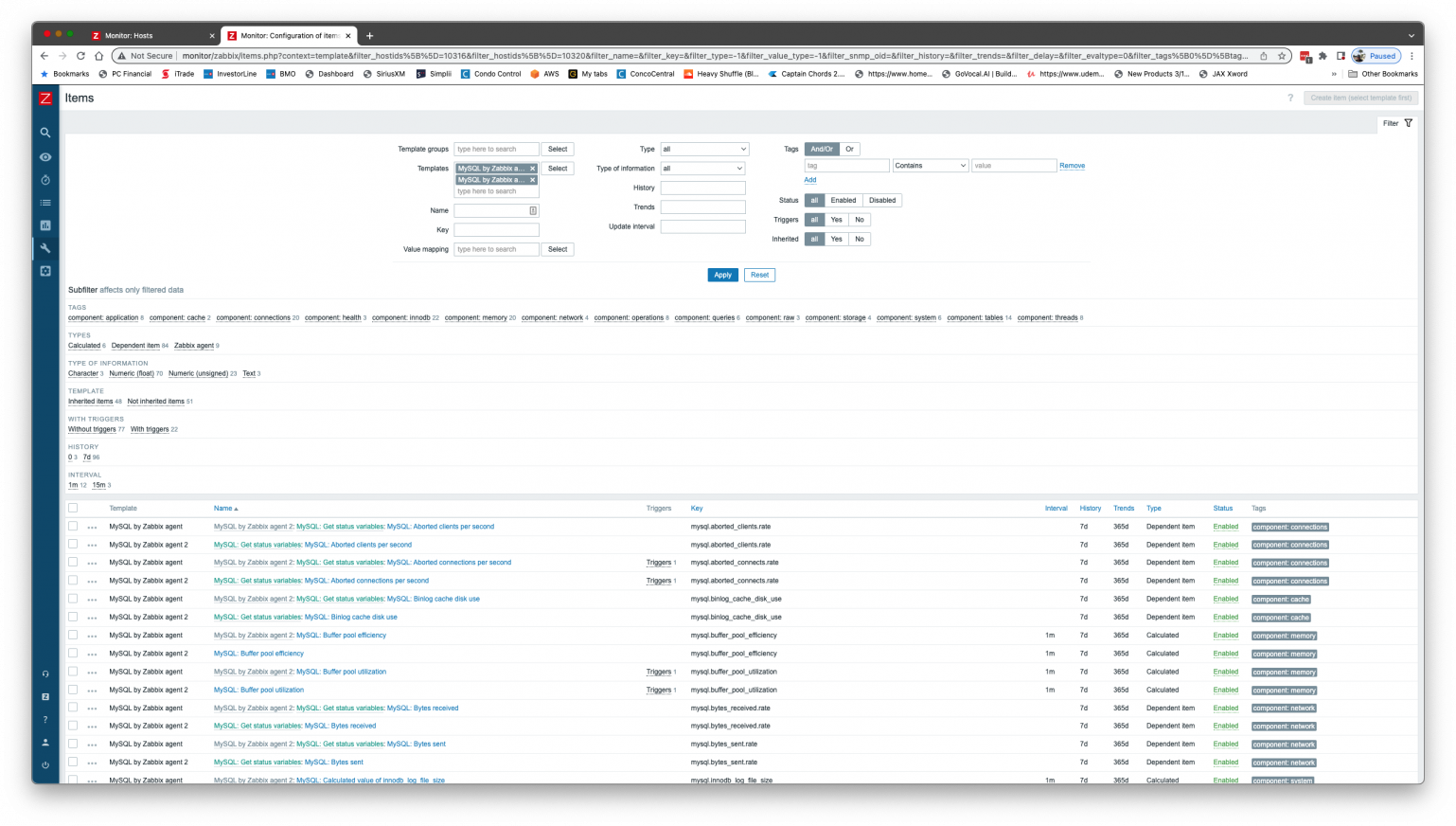Click the Sign out power icon
Viewport: 1456px width, 826px height.
click(x=45, y=765)
